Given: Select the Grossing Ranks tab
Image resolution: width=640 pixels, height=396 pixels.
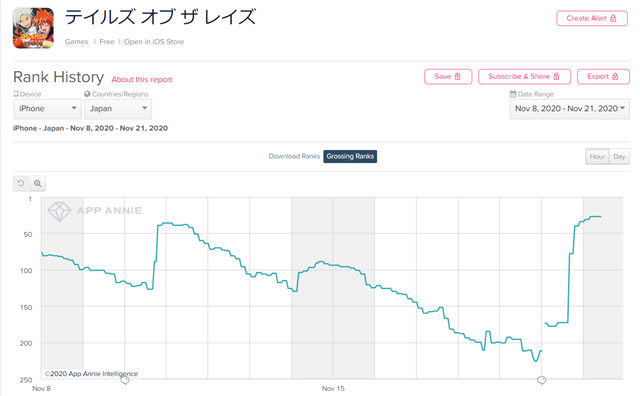Looking at the screenshot, I should click(350, 156).
